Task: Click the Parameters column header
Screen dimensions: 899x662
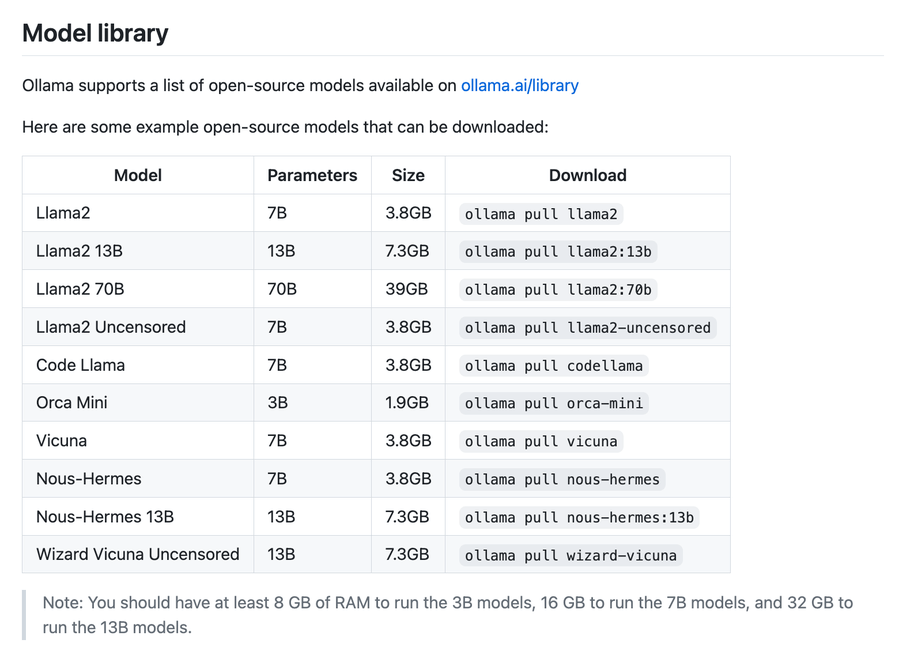Action: pos(312,175)
